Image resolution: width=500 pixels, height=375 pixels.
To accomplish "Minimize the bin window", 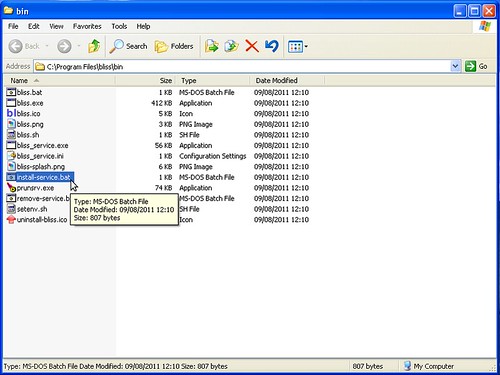I will click(x=460, y=11).
